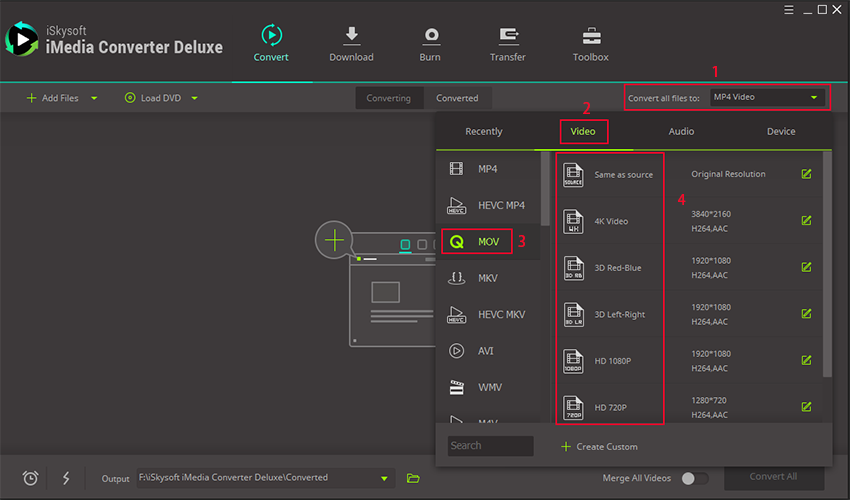Select AVI format in the list
This screenshot has height=500, width=850.
[488, 351]
